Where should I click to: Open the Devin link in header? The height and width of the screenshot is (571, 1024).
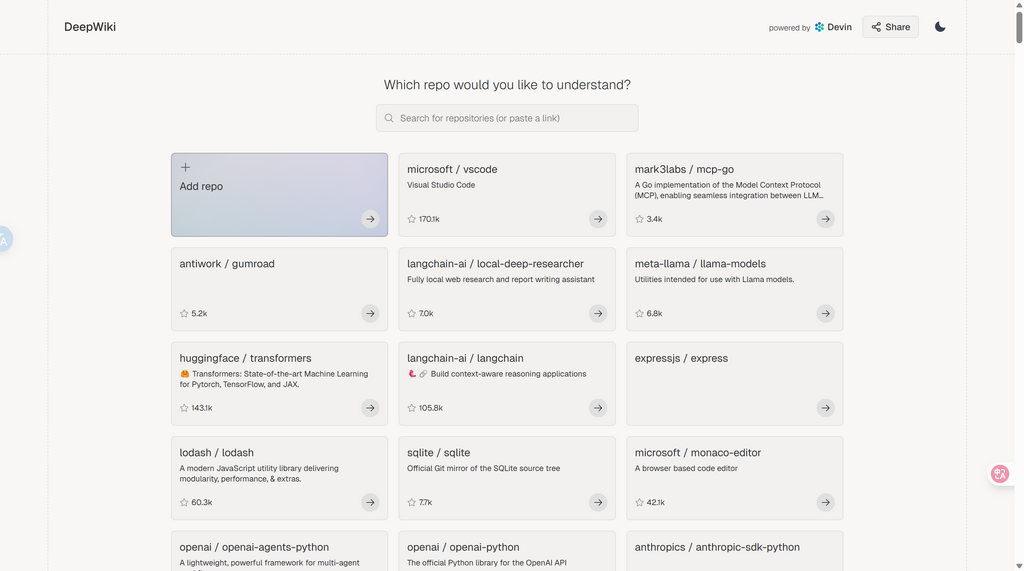tap(833, 27)
